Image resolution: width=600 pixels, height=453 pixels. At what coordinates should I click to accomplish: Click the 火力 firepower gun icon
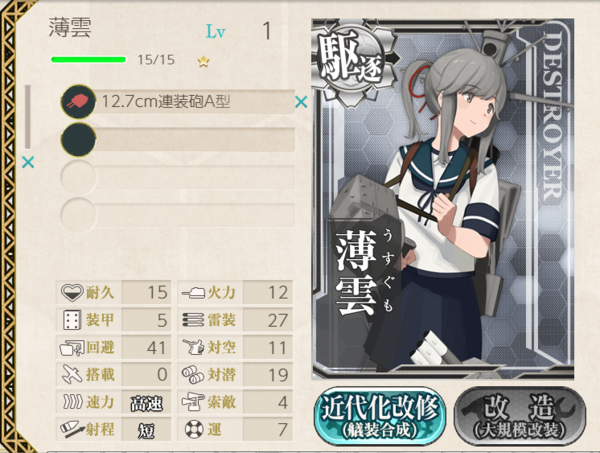(x=193, y=293)
